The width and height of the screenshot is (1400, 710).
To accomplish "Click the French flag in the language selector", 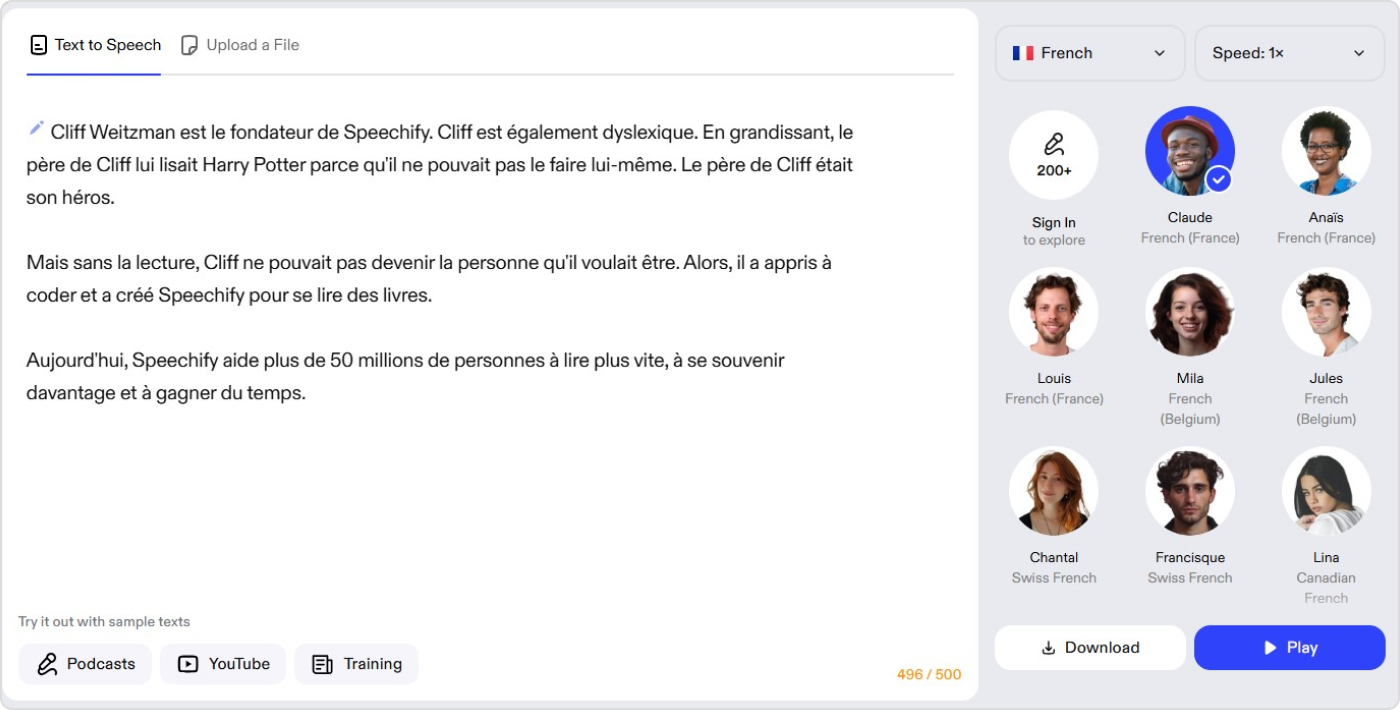I will pyautogui.click(x=1022, y=53).
